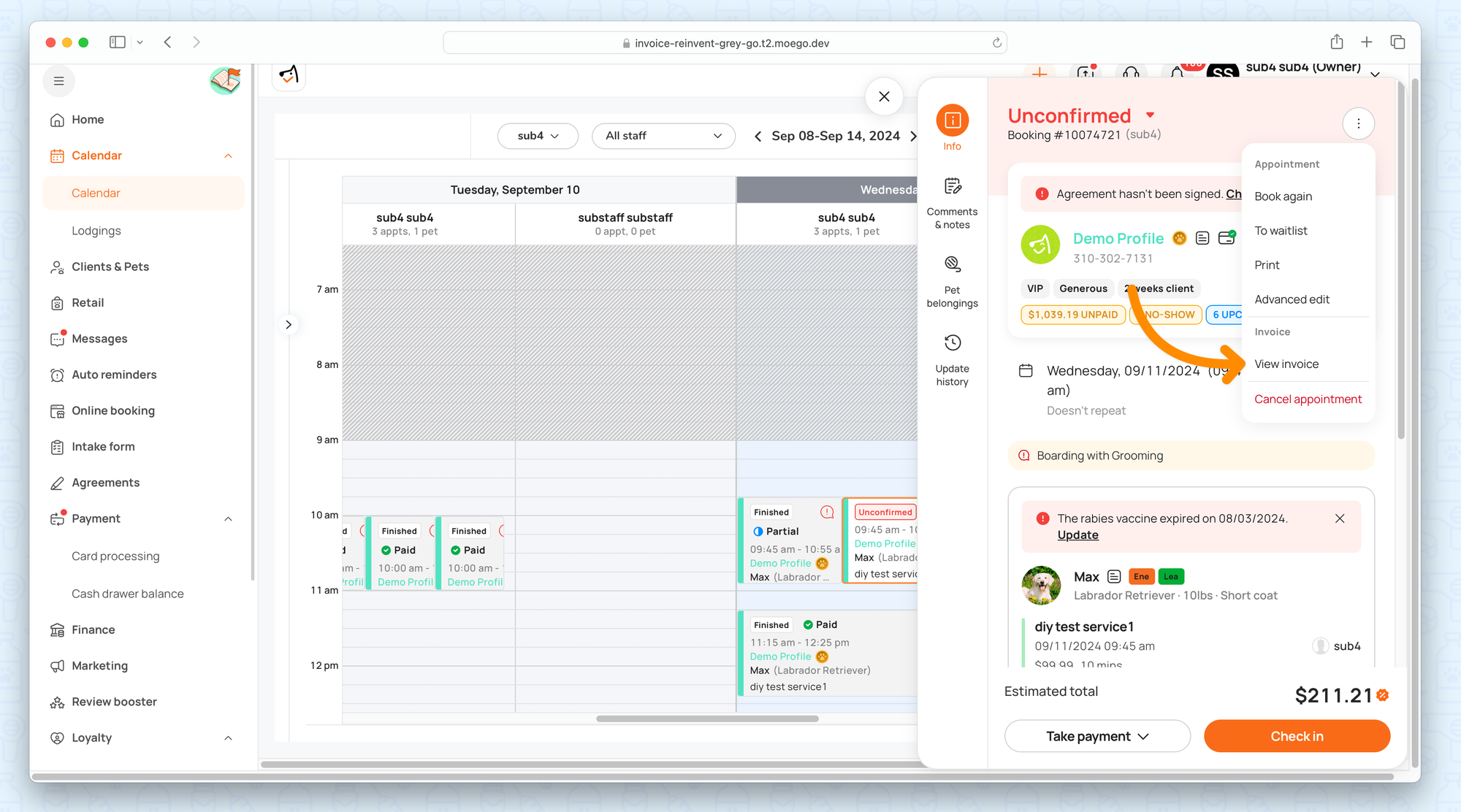Open the sub4 business selector dropdown
The height and width of the screenshot is (812, 1461).
pos(538,136)
